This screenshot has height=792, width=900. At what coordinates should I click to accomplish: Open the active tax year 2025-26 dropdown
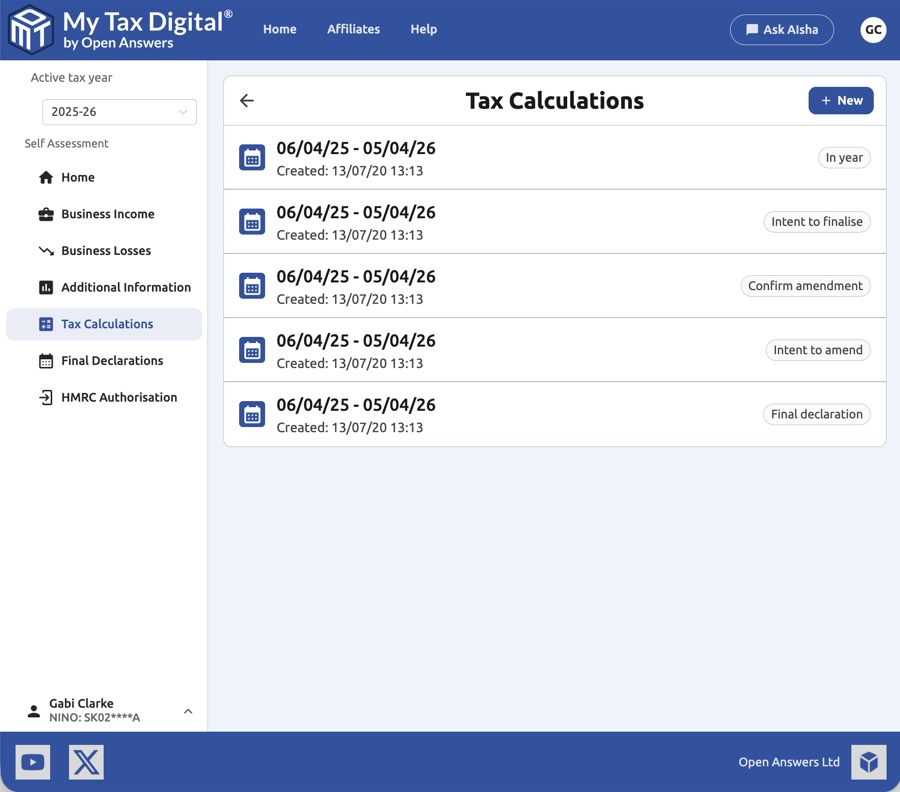(118, 111)
